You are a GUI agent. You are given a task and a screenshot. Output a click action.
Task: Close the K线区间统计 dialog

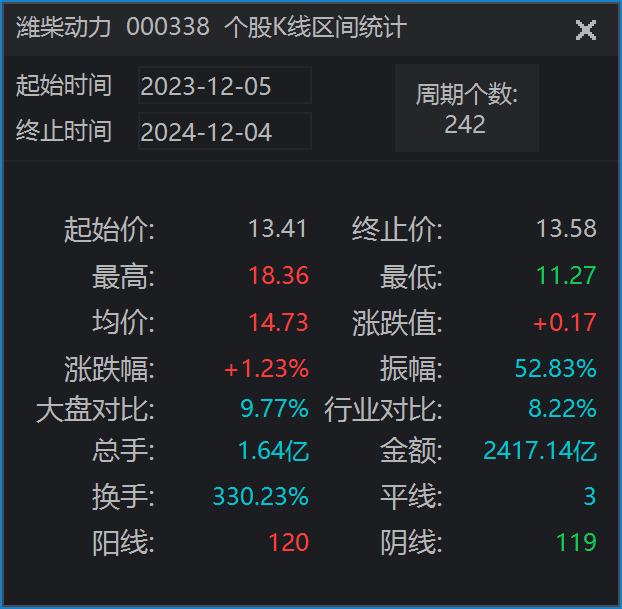coord(586,30)
